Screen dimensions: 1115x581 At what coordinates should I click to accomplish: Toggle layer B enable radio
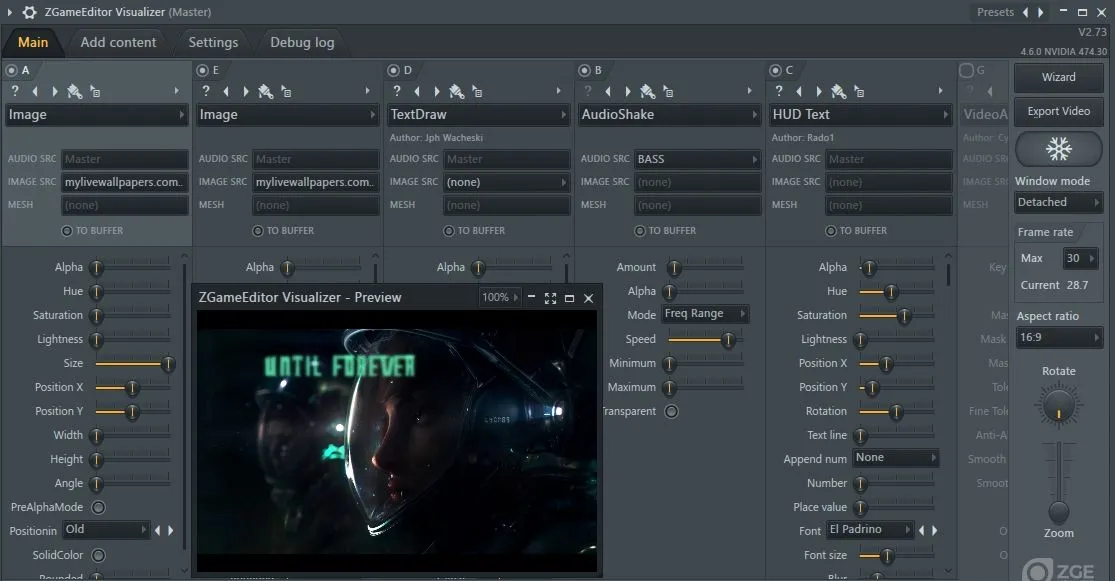tap(584, 70)
